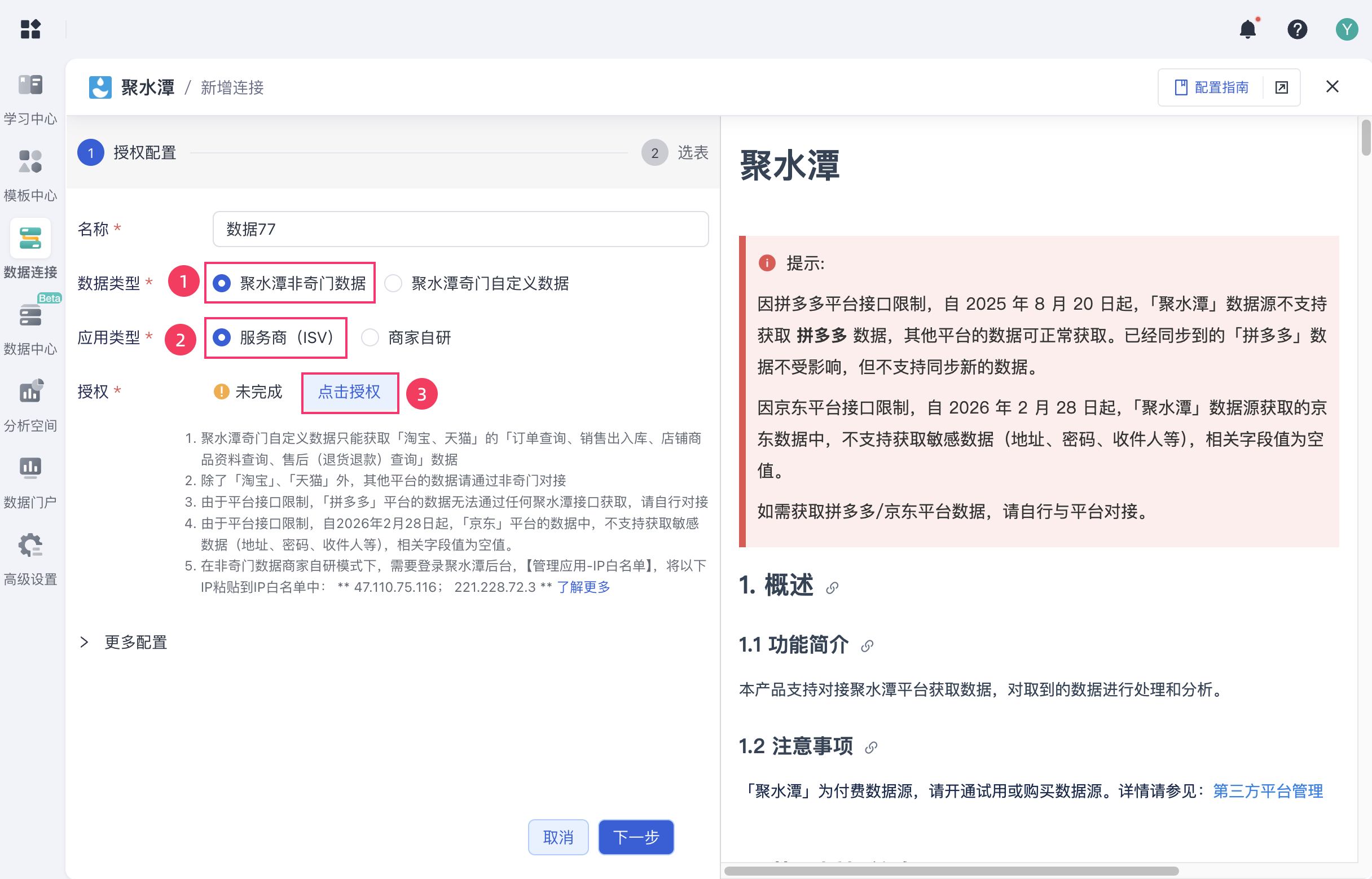Open 第三方平台管理 link
The image size is (1372, 879).
(x=1268, y=792)
